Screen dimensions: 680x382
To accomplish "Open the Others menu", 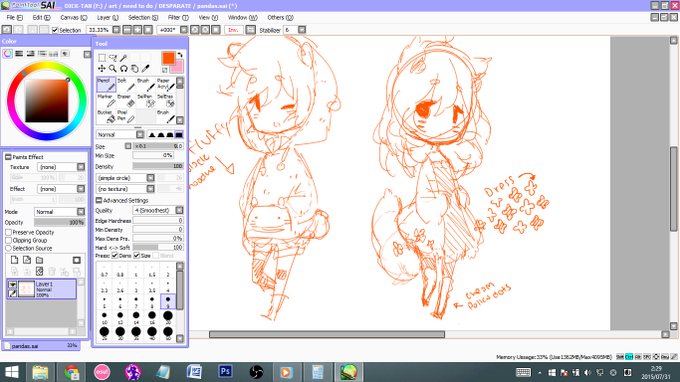I will click(x=280, y=18).
